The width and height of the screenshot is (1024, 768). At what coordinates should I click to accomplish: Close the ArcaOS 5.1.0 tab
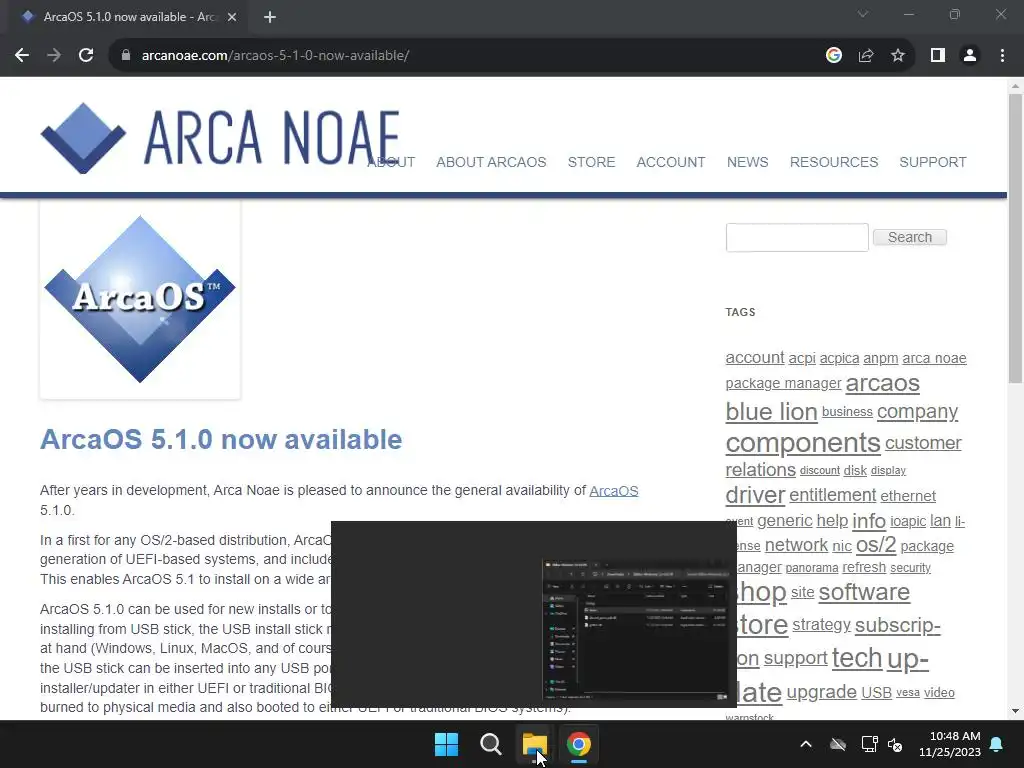[x=232, y=17]
